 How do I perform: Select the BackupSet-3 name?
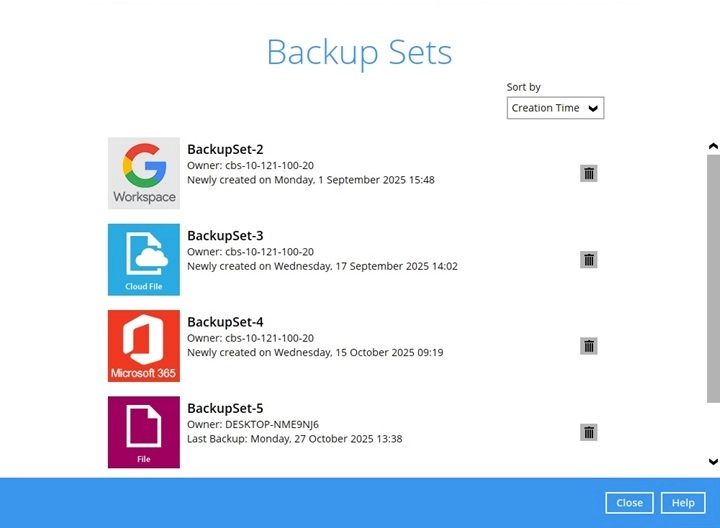click(225, 236)
